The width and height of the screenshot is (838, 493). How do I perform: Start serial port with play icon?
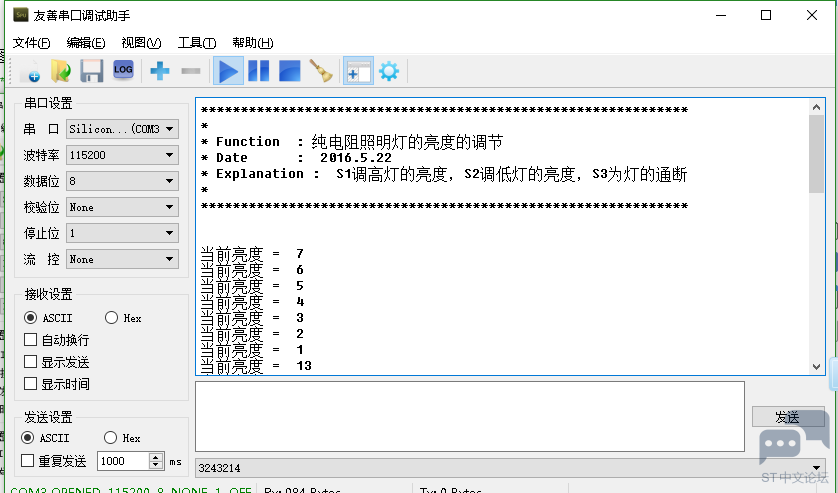(228, 71)
